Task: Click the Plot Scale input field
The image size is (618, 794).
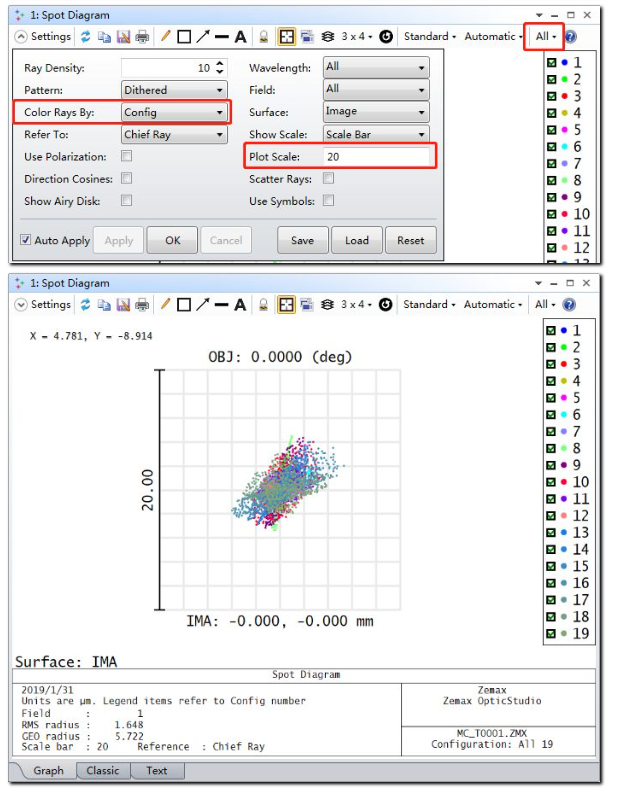Action: point(376,157)
